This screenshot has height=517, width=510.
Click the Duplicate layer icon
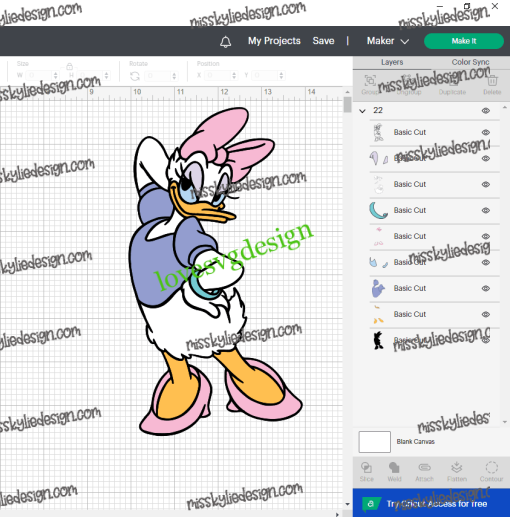coord(452,81)
